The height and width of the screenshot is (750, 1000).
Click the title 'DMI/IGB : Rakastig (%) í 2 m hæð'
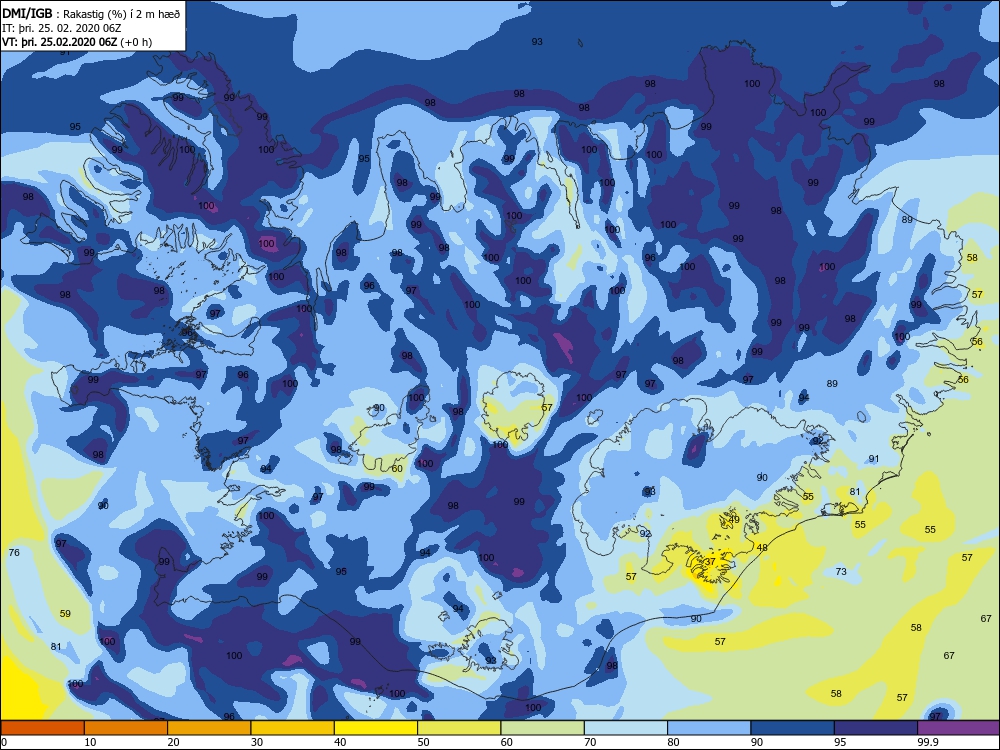(x=91, y=14)
